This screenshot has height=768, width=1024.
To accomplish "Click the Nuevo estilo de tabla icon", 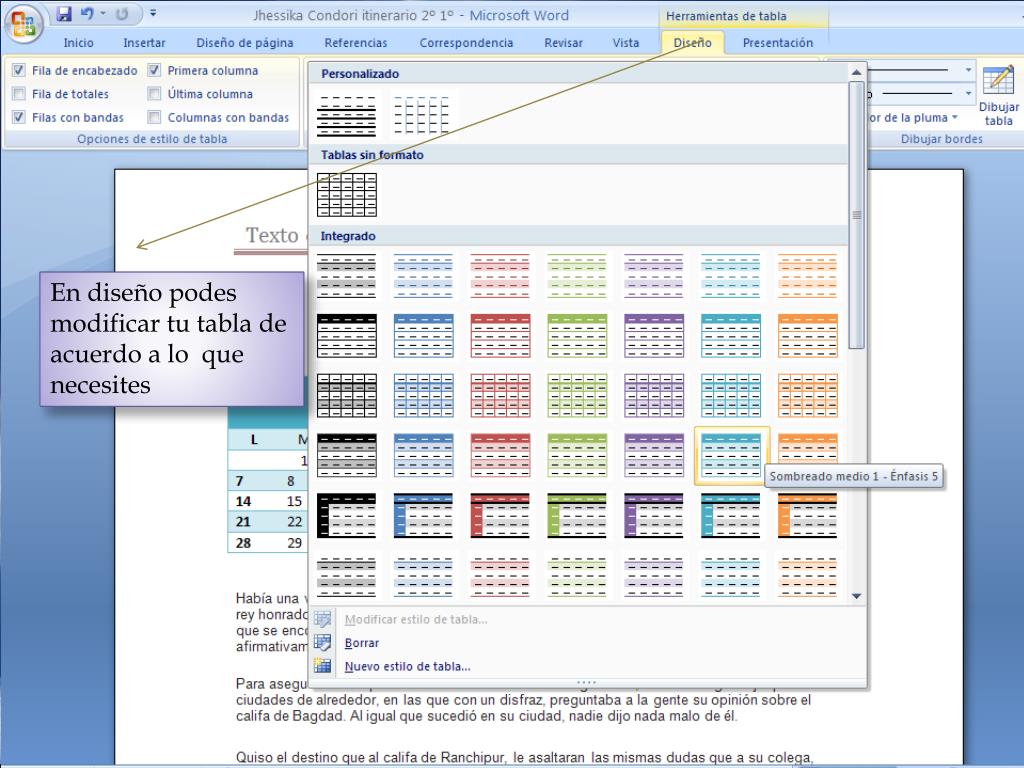I will coord(323,666).
